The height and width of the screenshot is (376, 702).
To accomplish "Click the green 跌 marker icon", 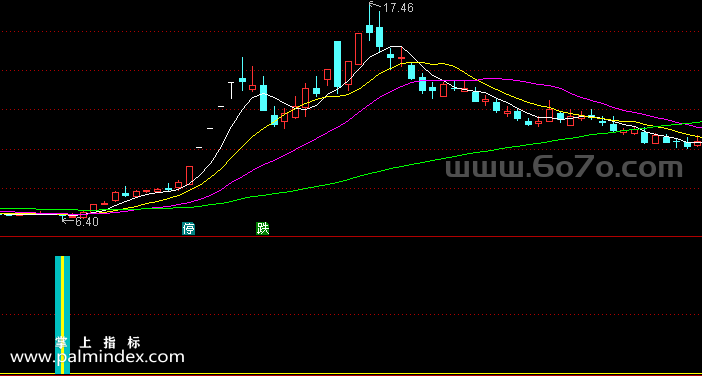I will click(x=262, y=229).
